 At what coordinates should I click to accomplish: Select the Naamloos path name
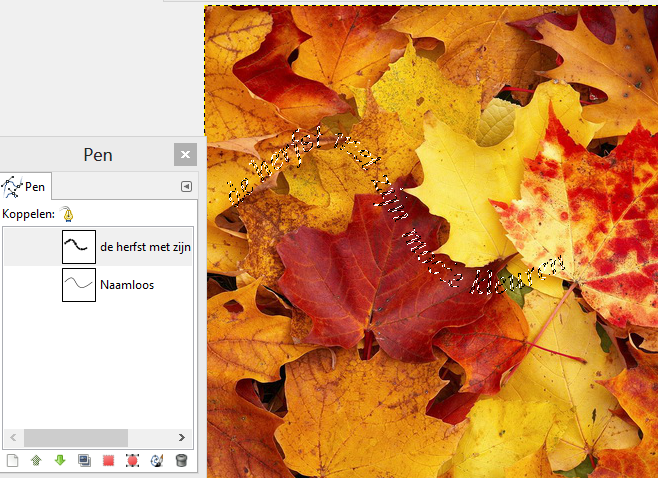point(127,285)
